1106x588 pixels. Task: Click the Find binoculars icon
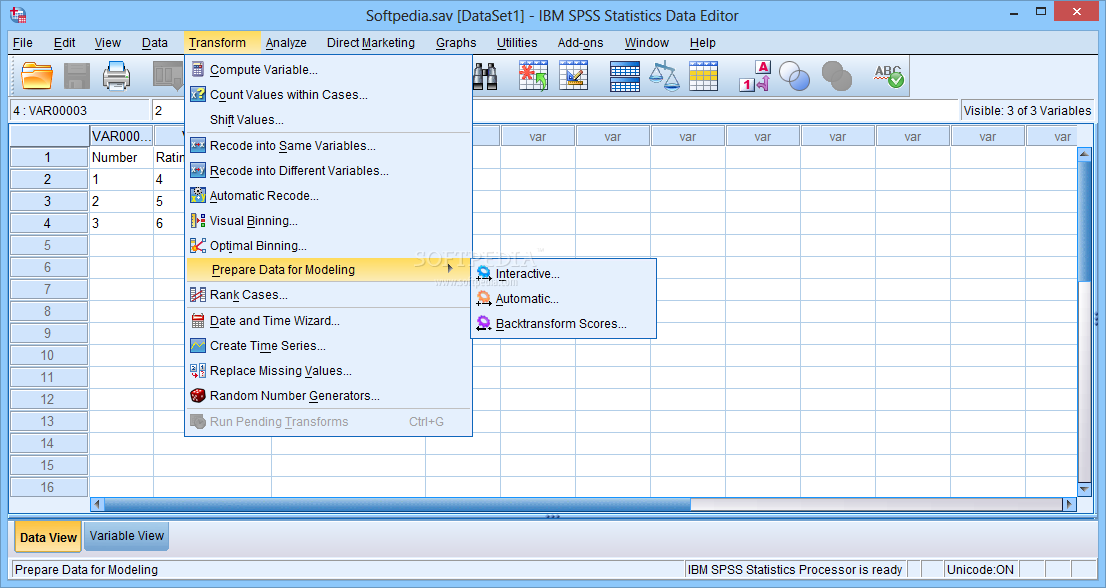click(x=485, y=76)
